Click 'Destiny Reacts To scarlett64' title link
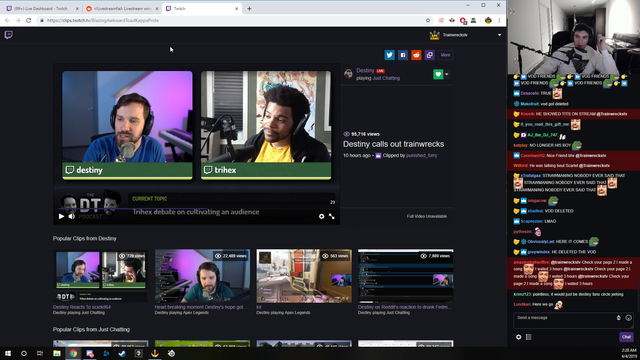This screenshot has width=640, height=360. pyautogui.click(x=82, y=307)
